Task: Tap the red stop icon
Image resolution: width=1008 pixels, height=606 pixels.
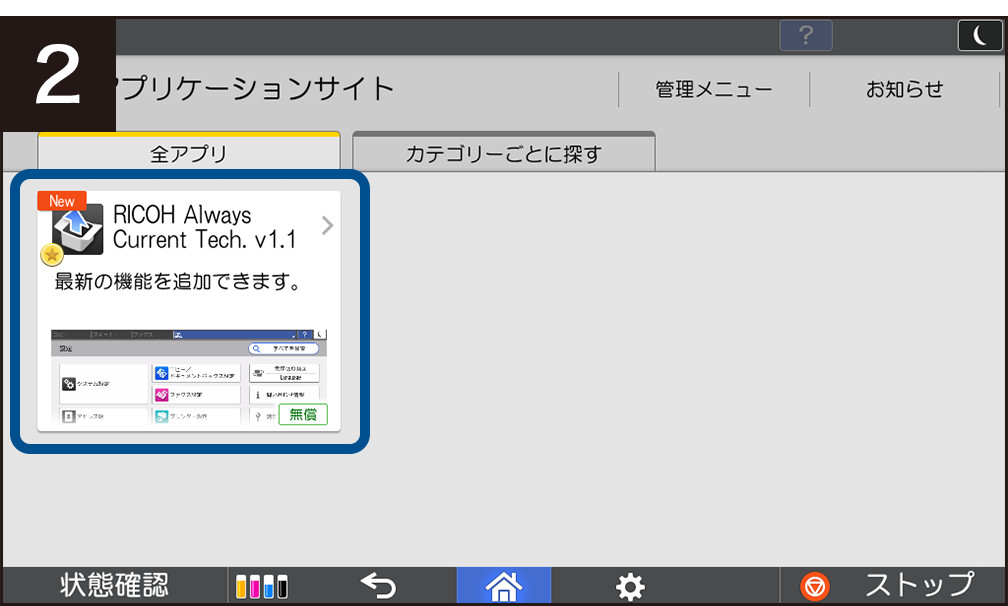Action: [x=815, y=587]
